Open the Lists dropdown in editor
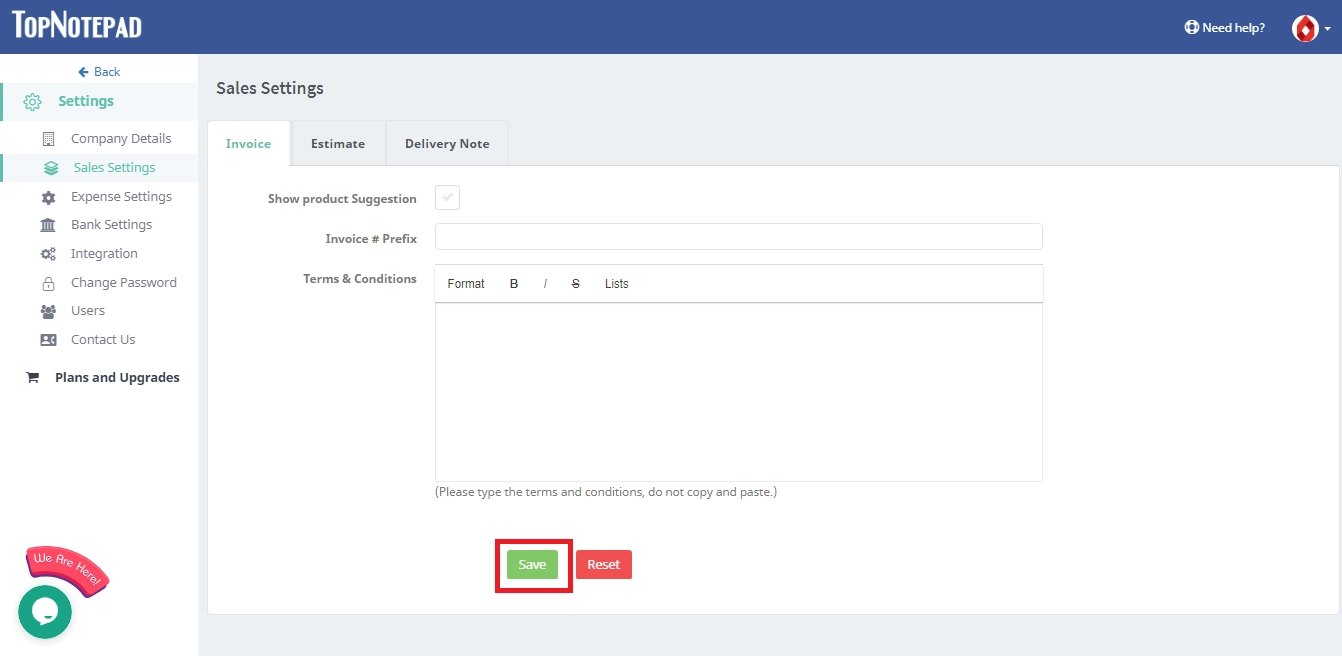 [617, 284]
